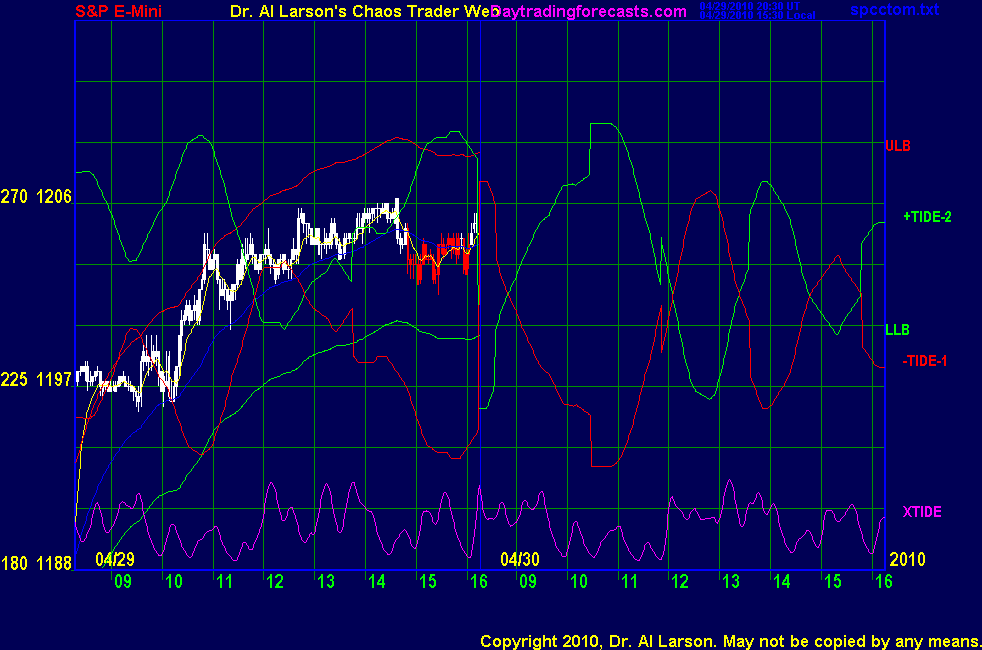Viewport: 982px width, 650px height.
Task: Select the 180 1188 price label
Action: coord(36,563)
